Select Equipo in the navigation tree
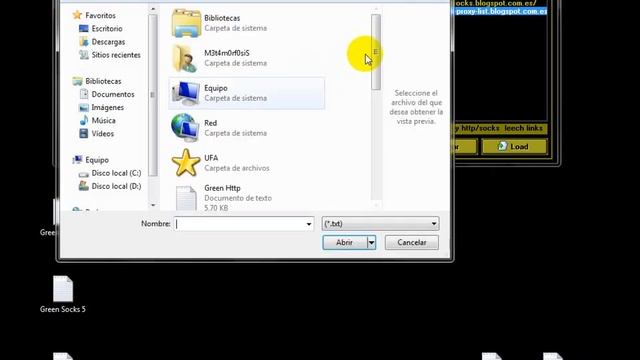Screen dimensions: 640x360 (x=97, y=160)
